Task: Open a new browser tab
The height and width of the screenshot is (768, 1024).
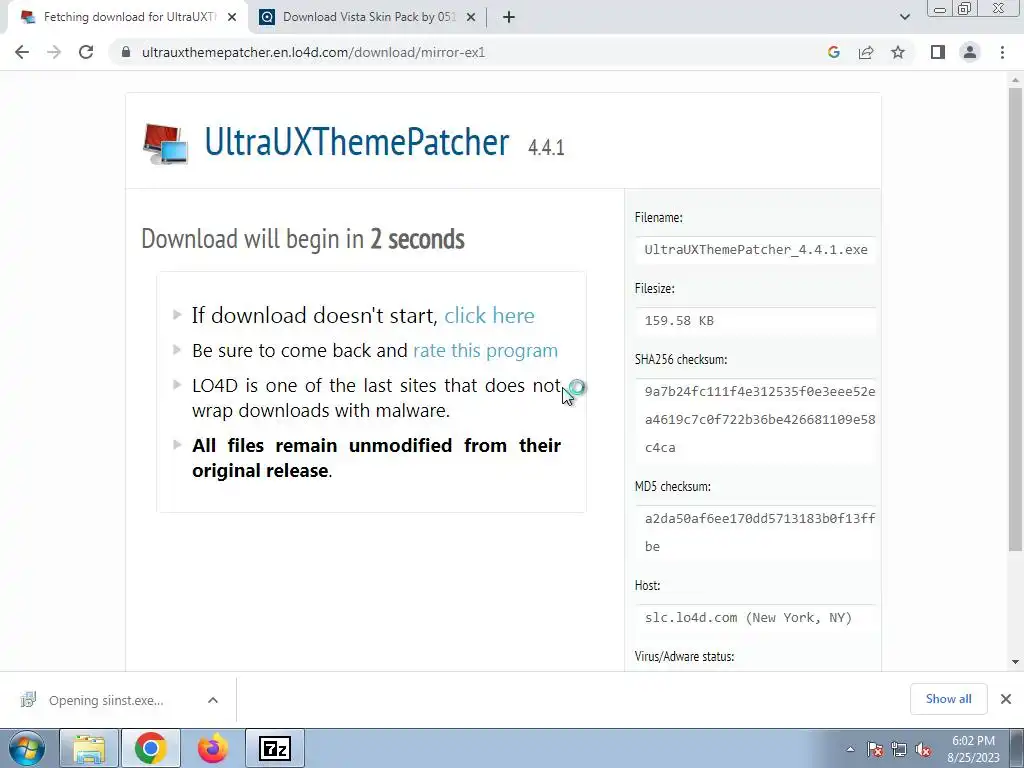Action: tap(509, 18)
